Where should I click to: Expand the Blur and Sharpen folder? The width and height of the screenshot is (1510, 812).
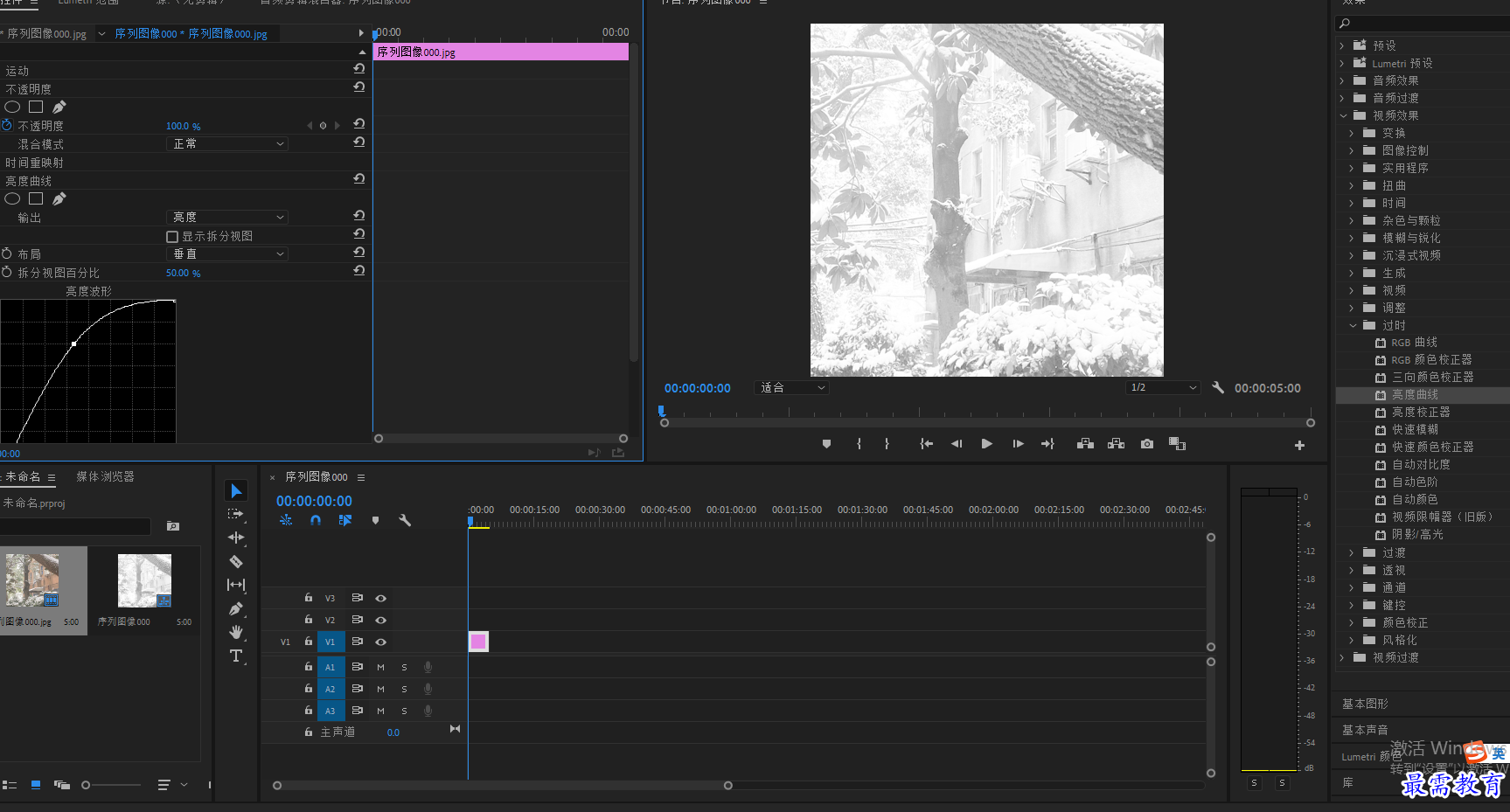point(1352,238)
